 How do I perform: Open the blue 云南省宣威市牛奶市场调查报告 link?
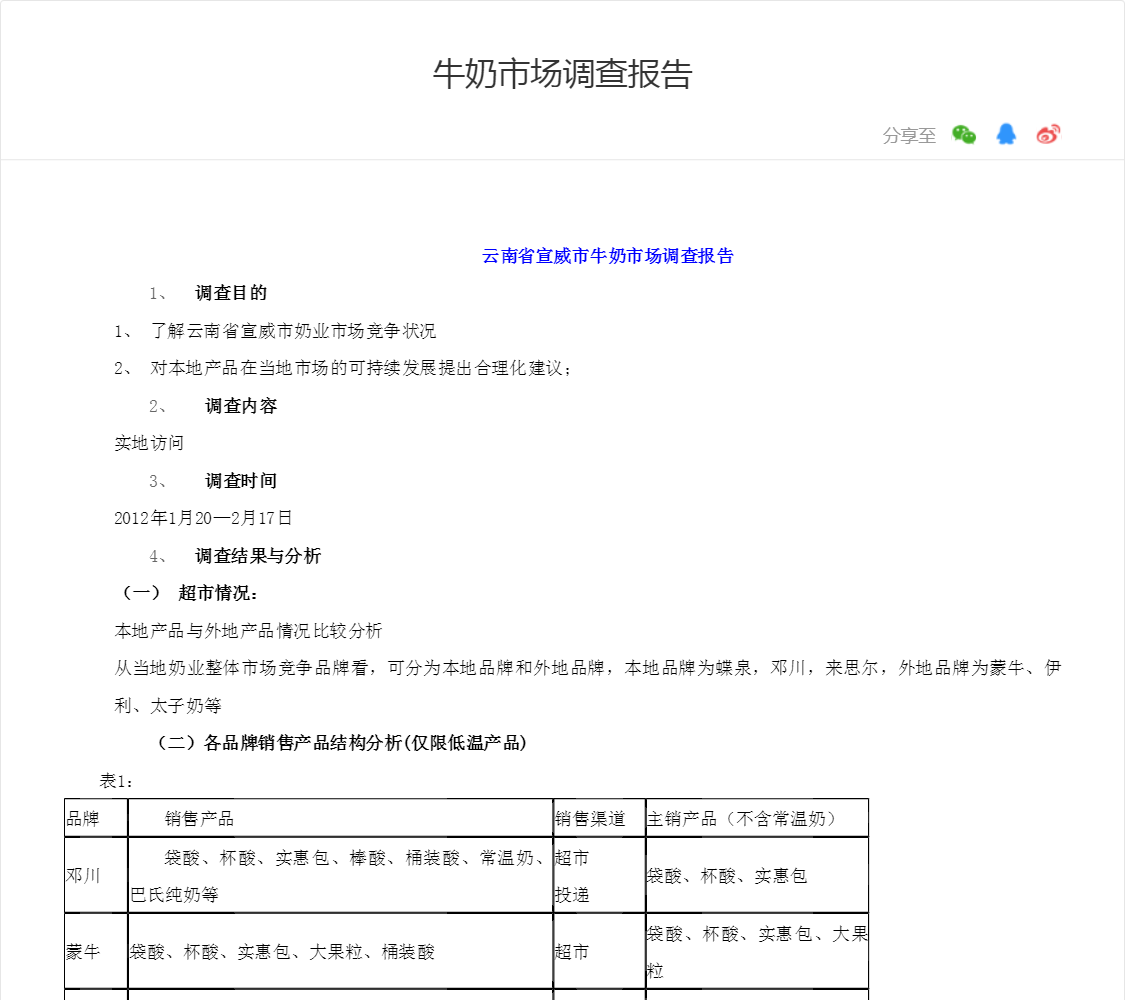(608, 256)
